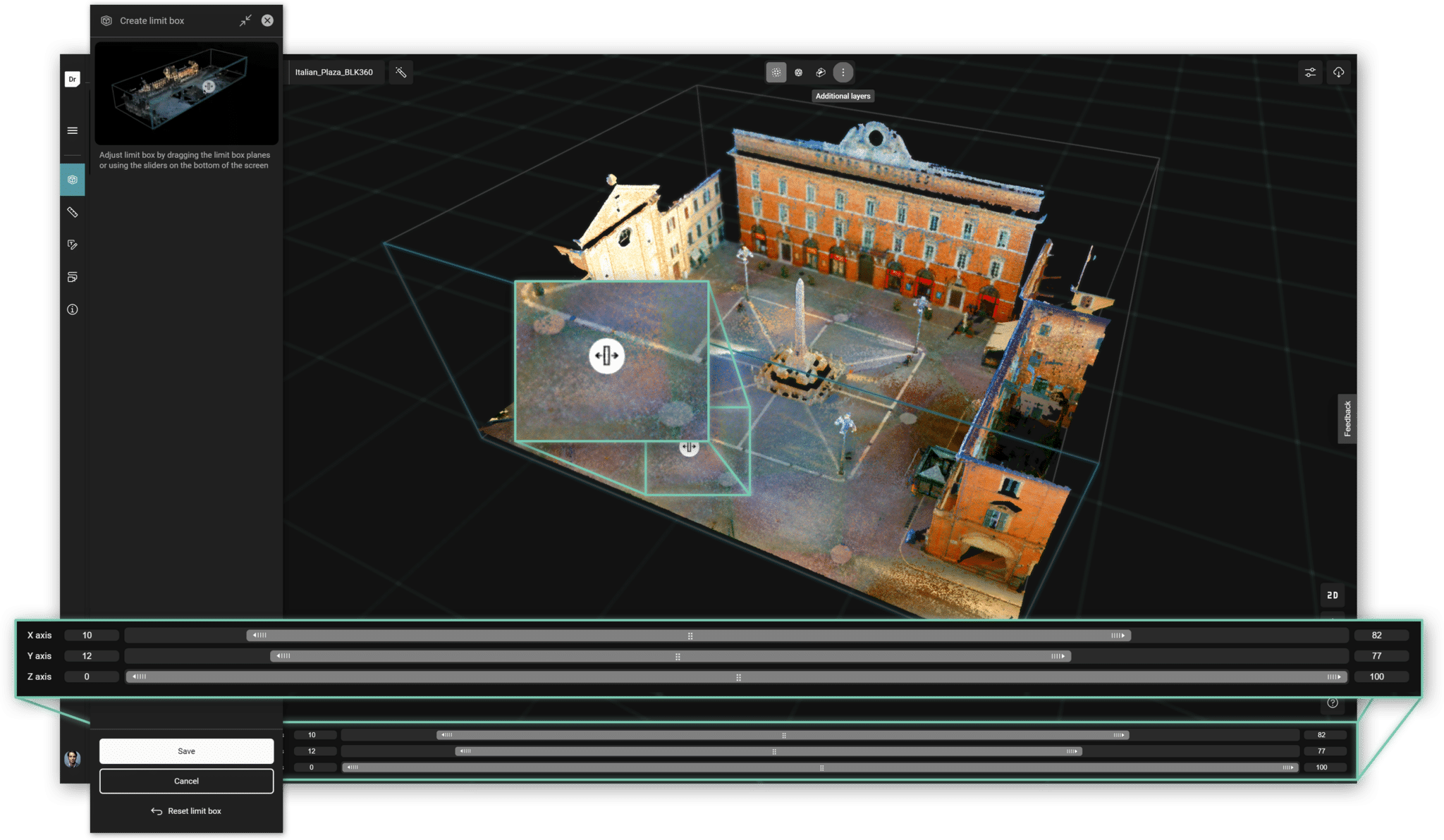1444x840 pixels.
Task: Click the Italian_Plaza_BLK360 title
Action: click(x=335, y=71)
